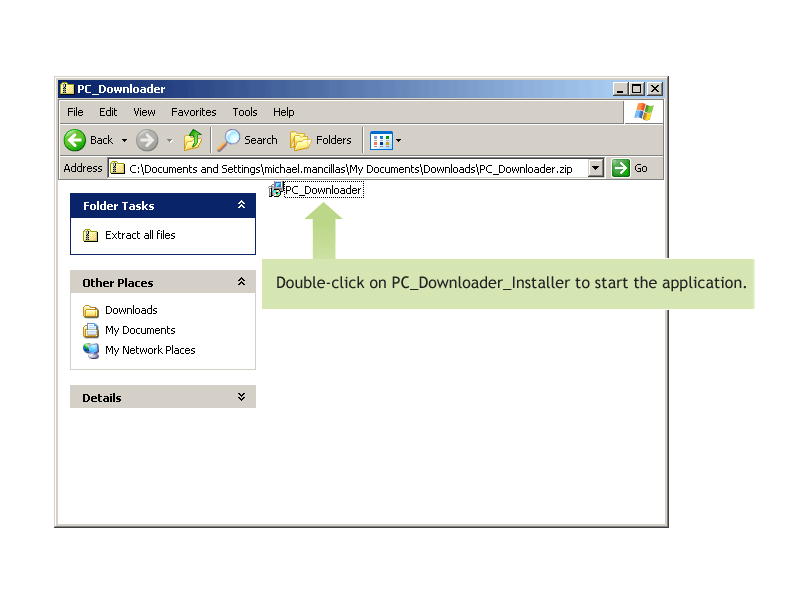Show the Folders tree pane
This screenshot has height=600, width=800.
coord(321,140)
